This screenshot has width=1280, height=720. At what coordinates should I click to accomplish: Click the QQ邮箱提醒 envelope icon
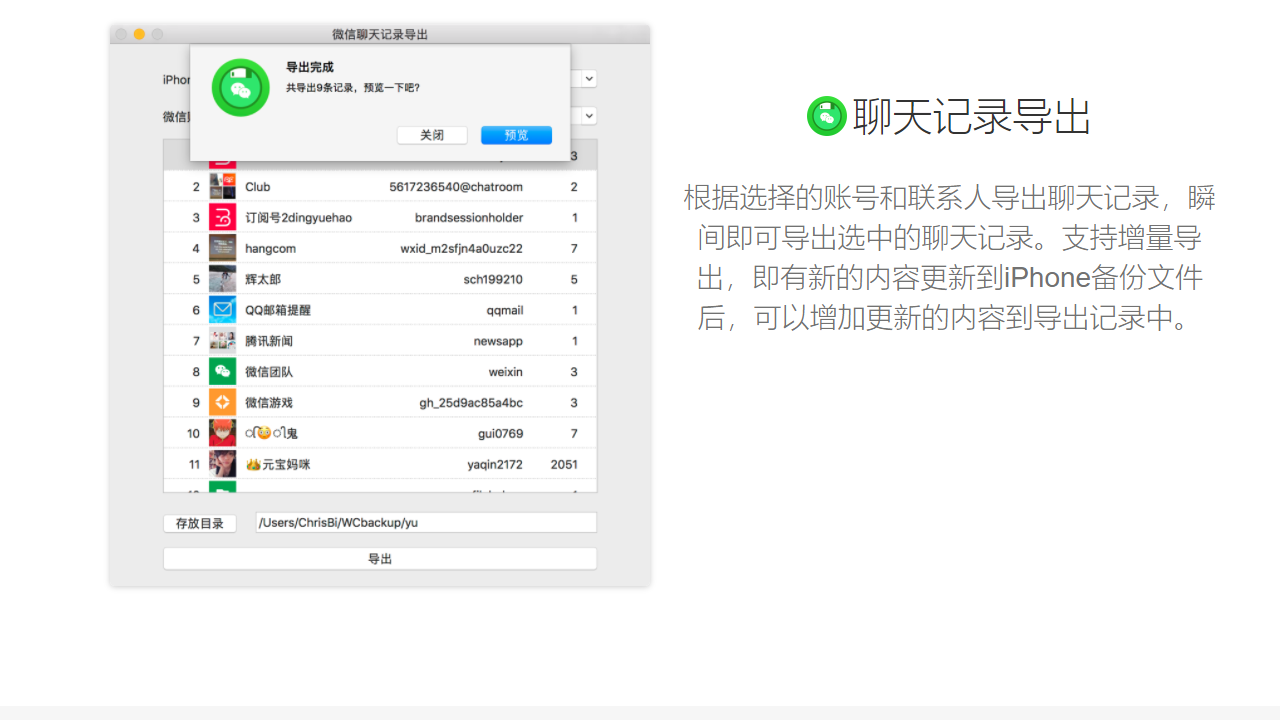221,309
